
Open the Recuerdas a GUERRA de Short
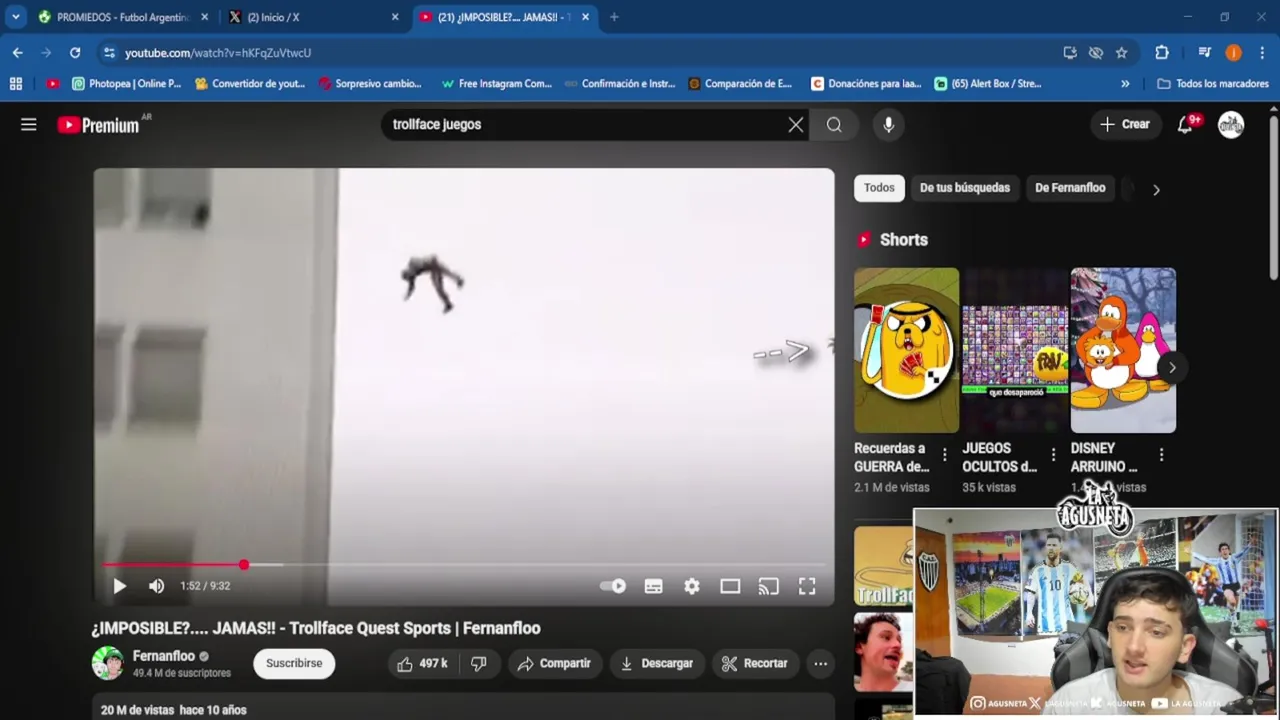(x=906, y=350)
